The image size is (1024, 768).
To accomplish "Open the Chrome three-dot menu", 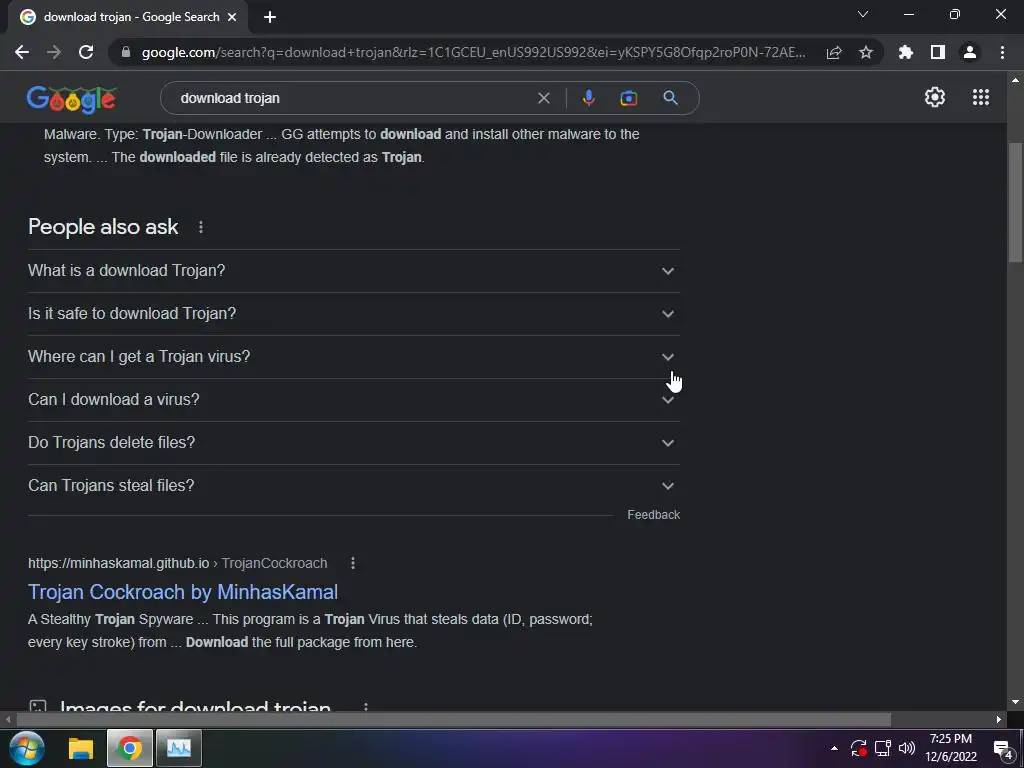I will (1002, 52).
